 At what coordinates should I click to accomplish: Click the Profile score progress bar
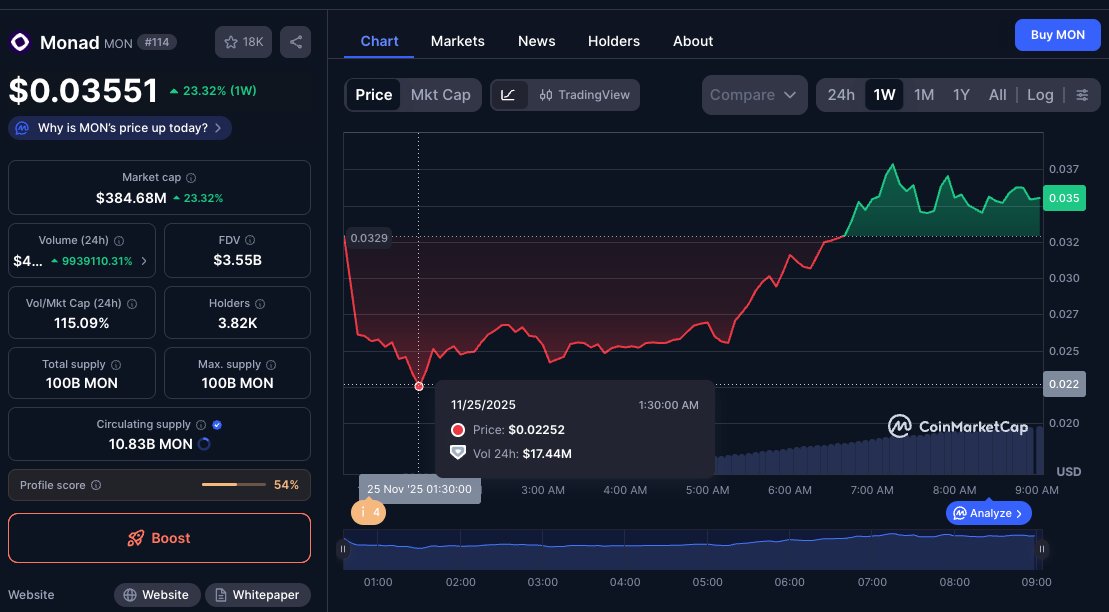[x=233, y=485]
